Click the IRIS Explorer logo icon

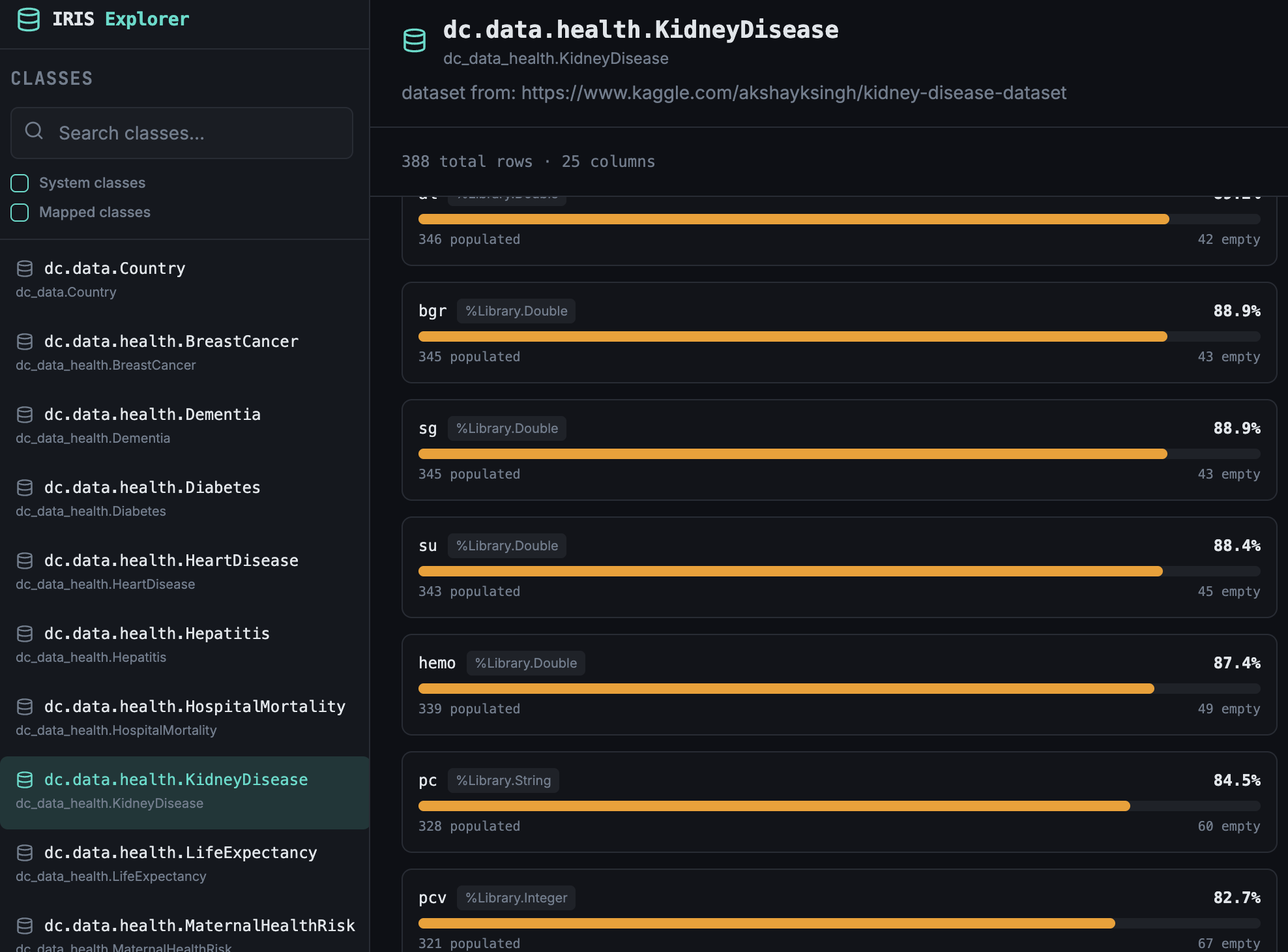(28, 20)
